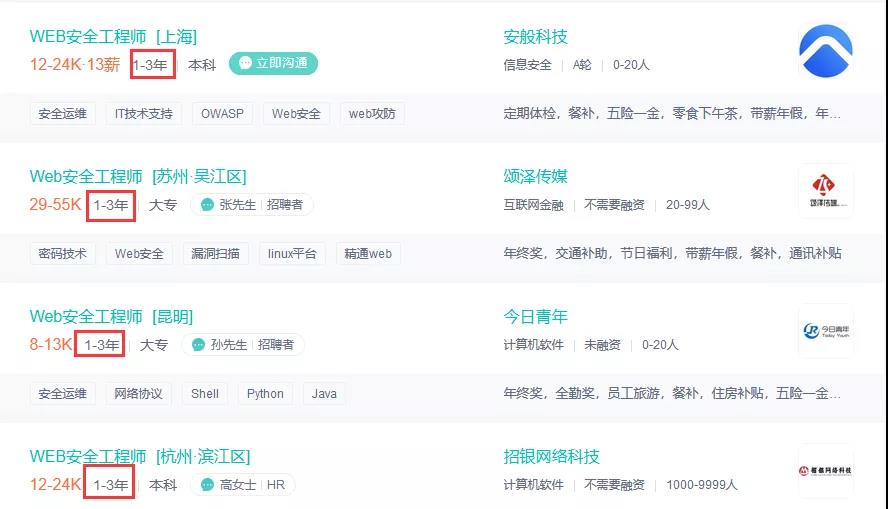The height and width of the screenshot is (509, 888).
Task: Click the 密码技术 skill tag
Action: (x=62, y=254)
